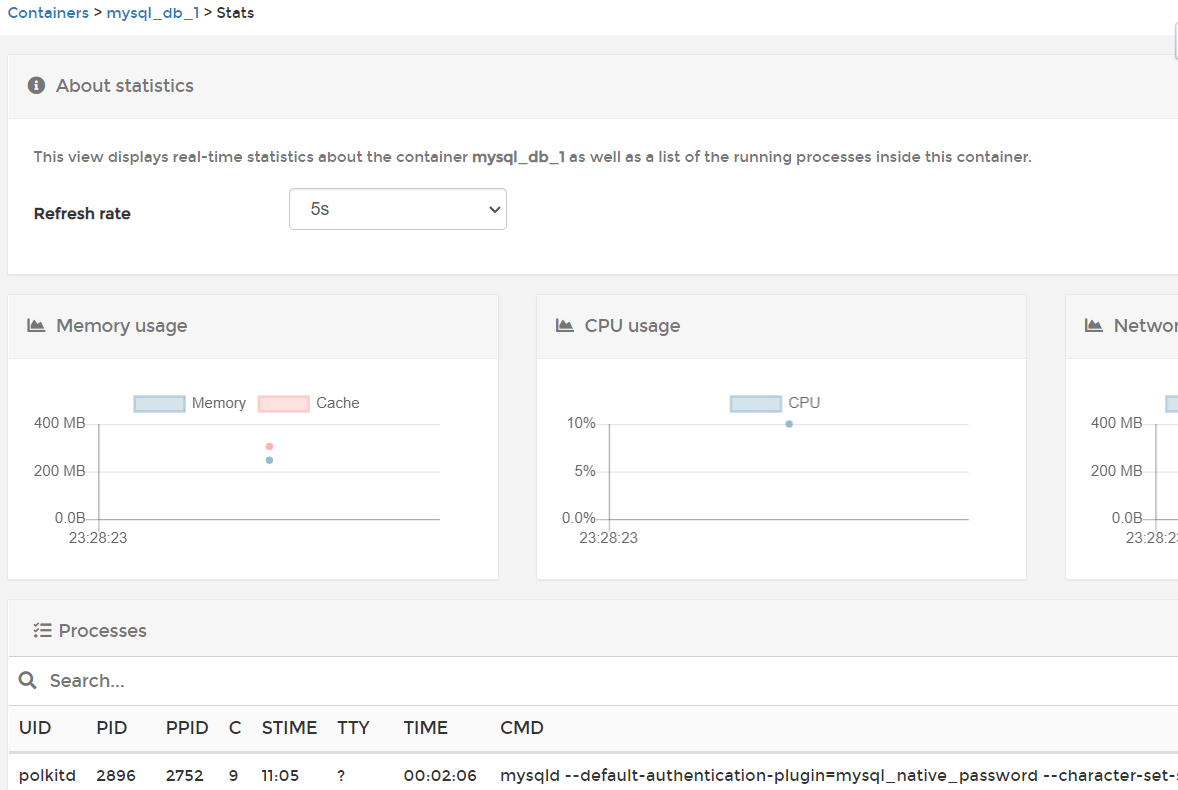Click the Memory data point on memory chart

[x=269, y=460]
